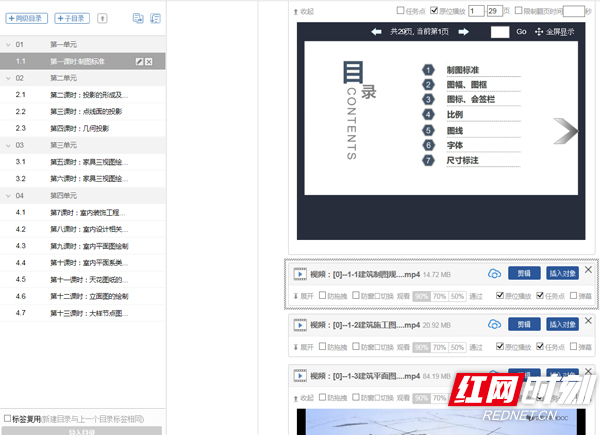Click 剪辑 button for the 1-2 video
This screenshot has height=435, width=600.
(524, 324)
